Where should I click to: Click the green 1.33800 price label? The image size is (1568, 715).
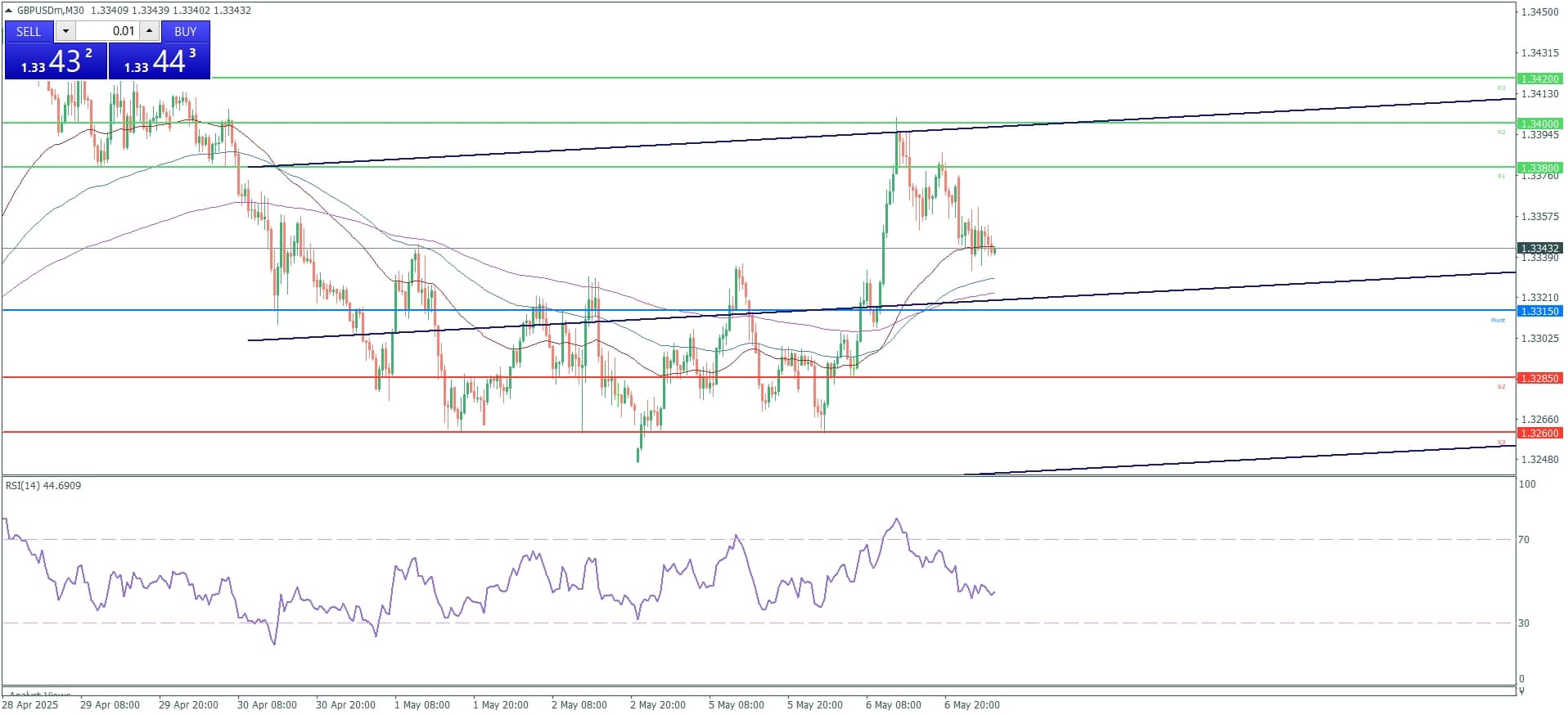(1539, 169)
